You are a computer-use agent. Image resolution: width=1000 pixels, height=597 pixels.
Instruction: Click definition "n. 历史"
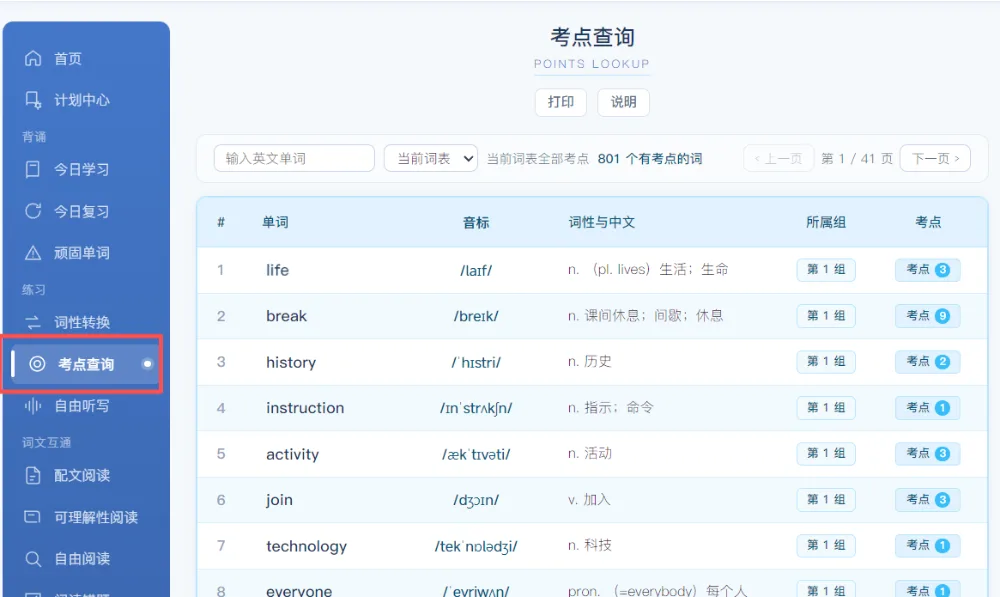589,362
